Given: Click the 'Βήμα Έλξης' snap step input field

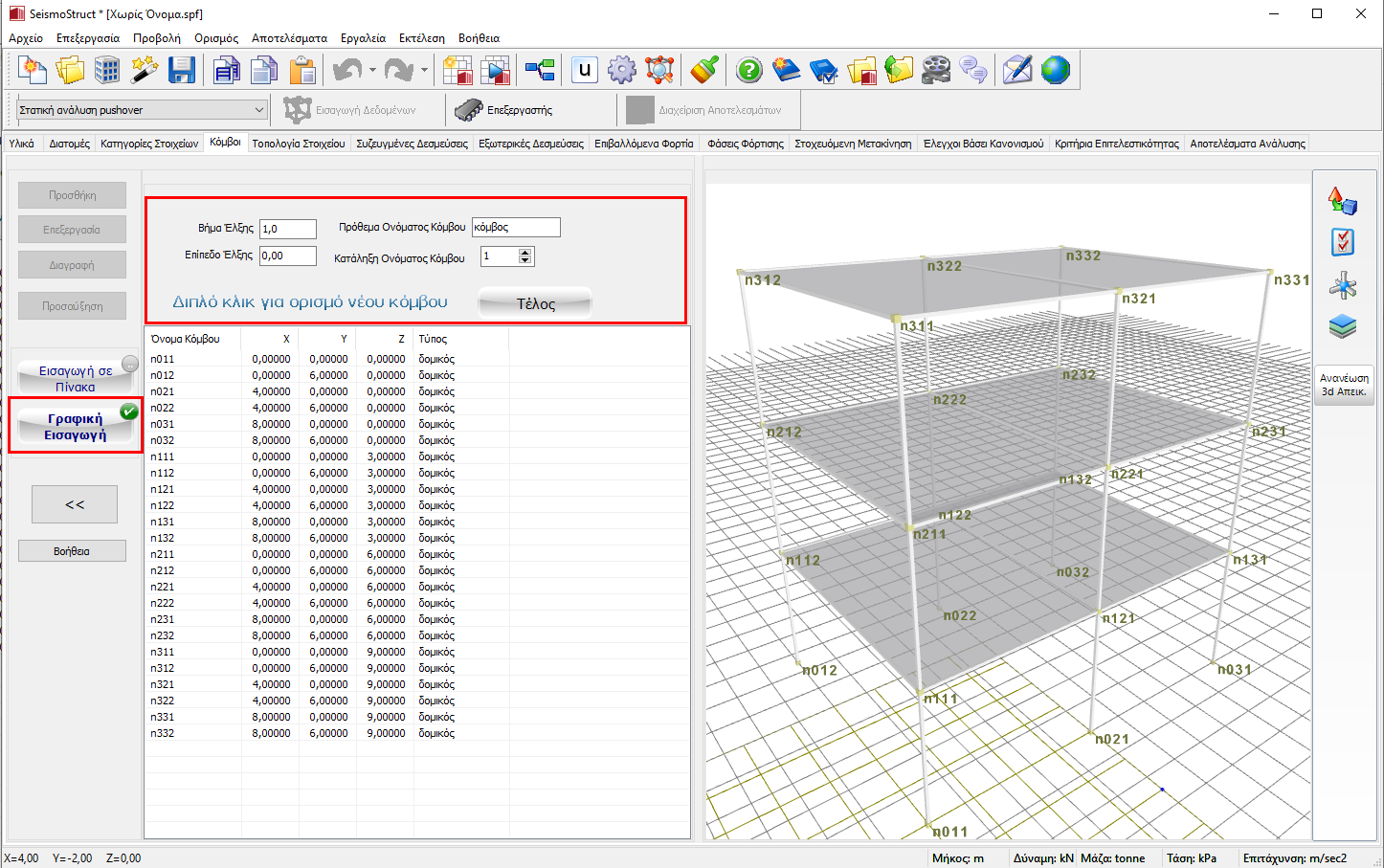Looking at the screenshot, I should (x=287, y=229).
